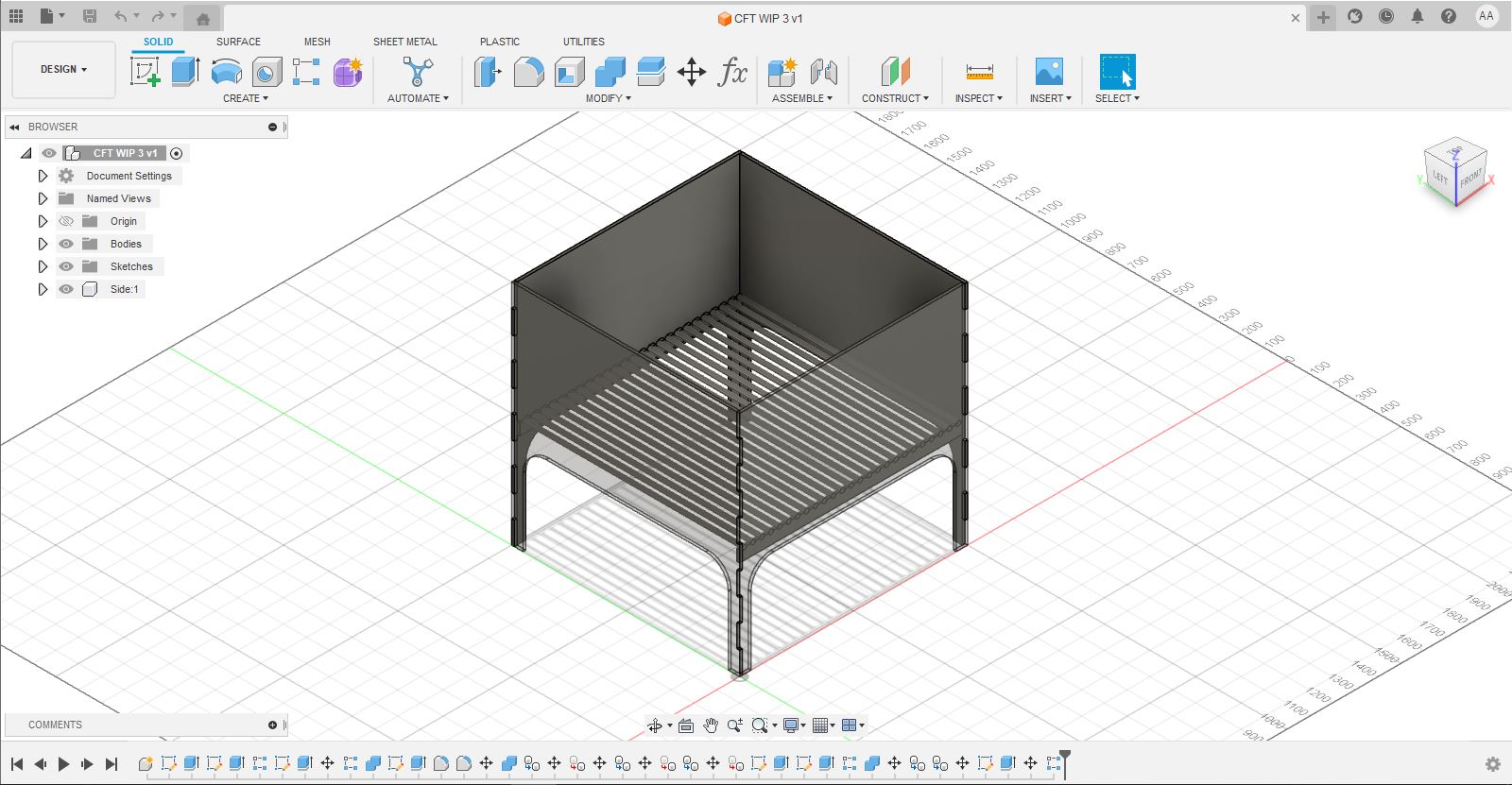Select the Joint tool

[823, 72]
